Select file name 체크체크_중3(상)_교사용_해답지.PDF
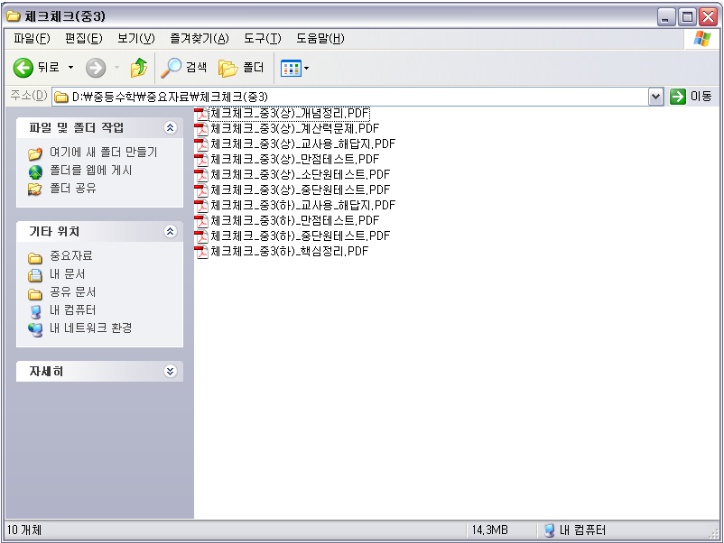This screenshot has width=724, height=543. (x=303, y=144)
